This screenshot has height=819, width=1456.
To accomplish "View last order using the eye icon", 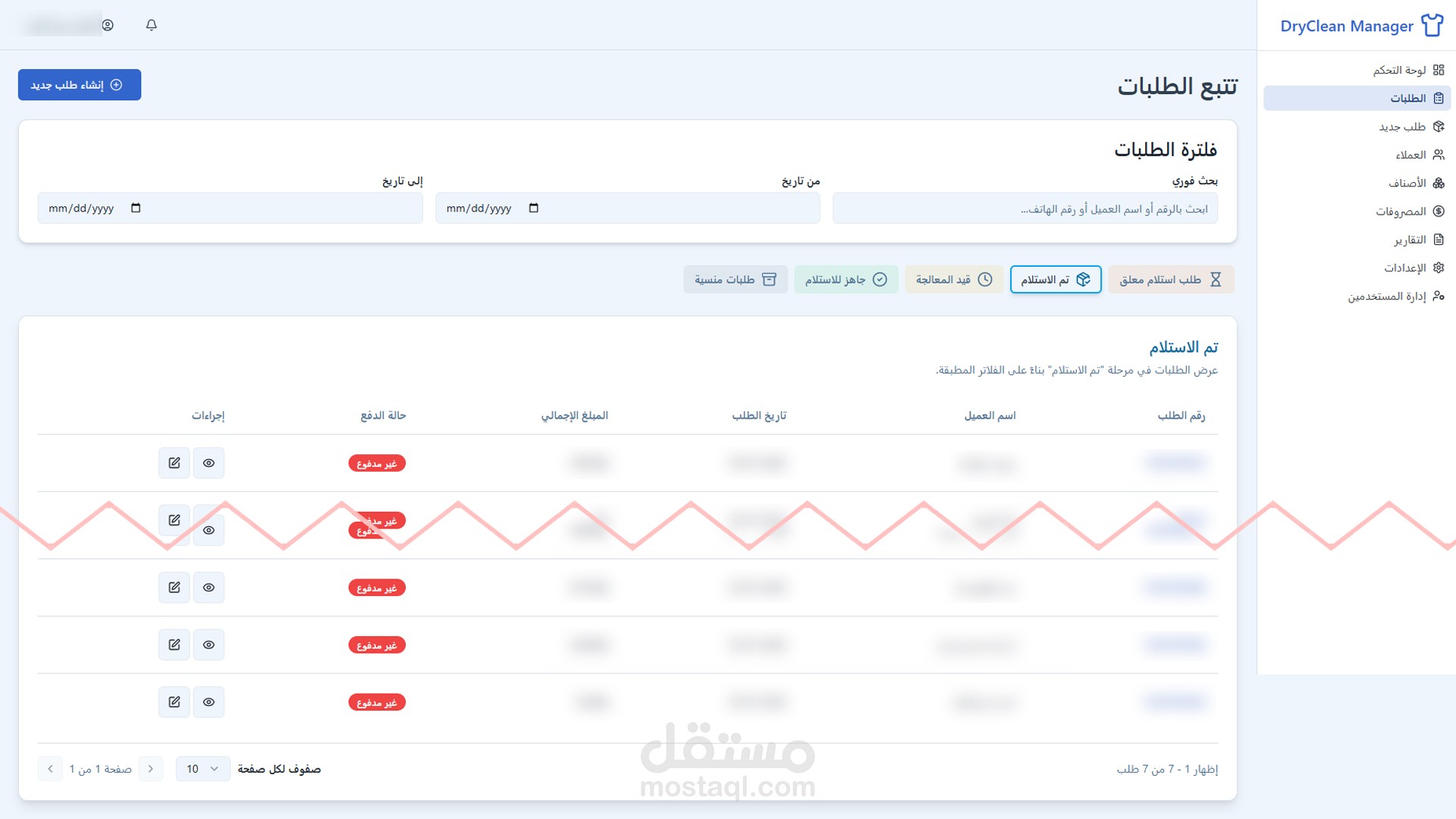I will click(209, 701).
